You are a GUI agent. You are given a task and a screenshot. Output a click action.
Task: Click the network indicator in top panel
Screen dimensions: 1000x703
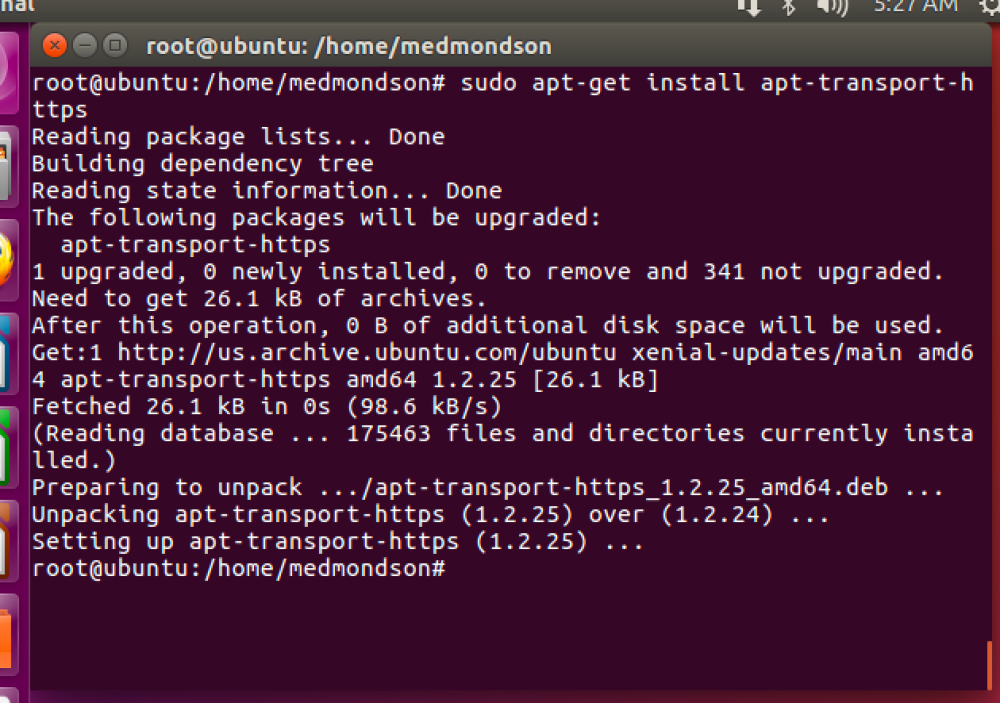pos(749,6)
